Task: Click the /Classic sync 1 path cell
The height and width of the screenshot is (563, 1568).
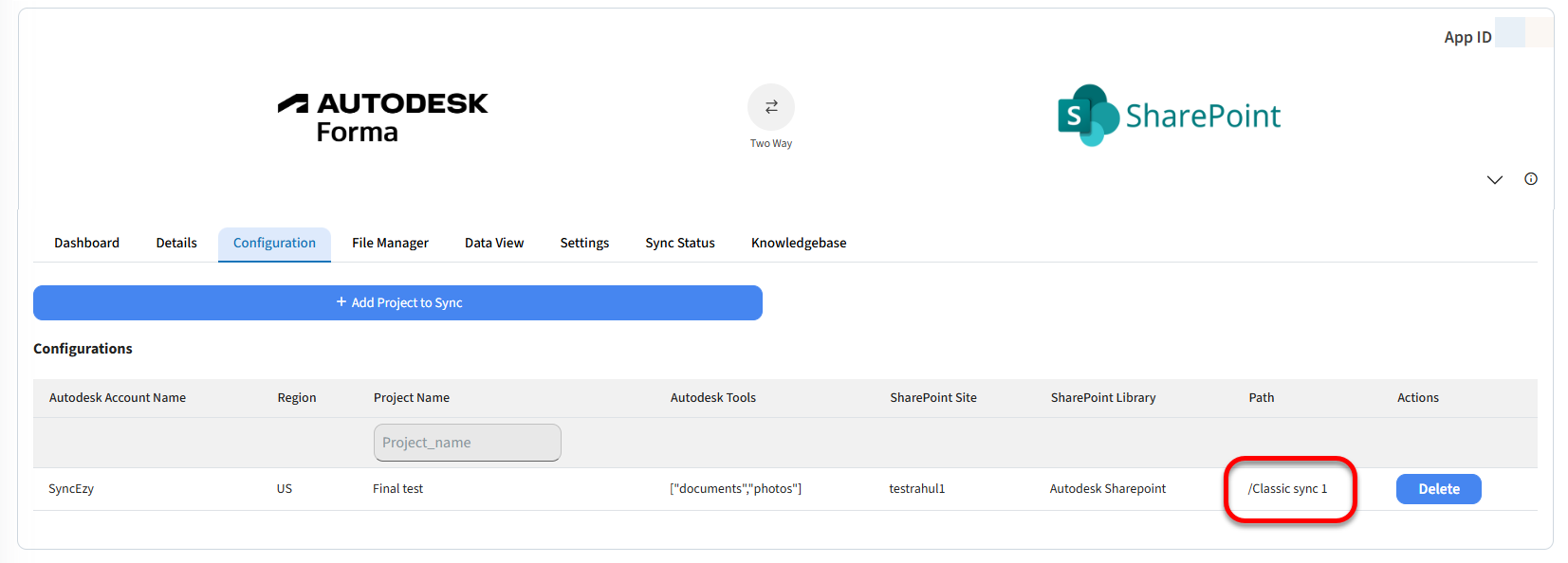Action: 1287,489
